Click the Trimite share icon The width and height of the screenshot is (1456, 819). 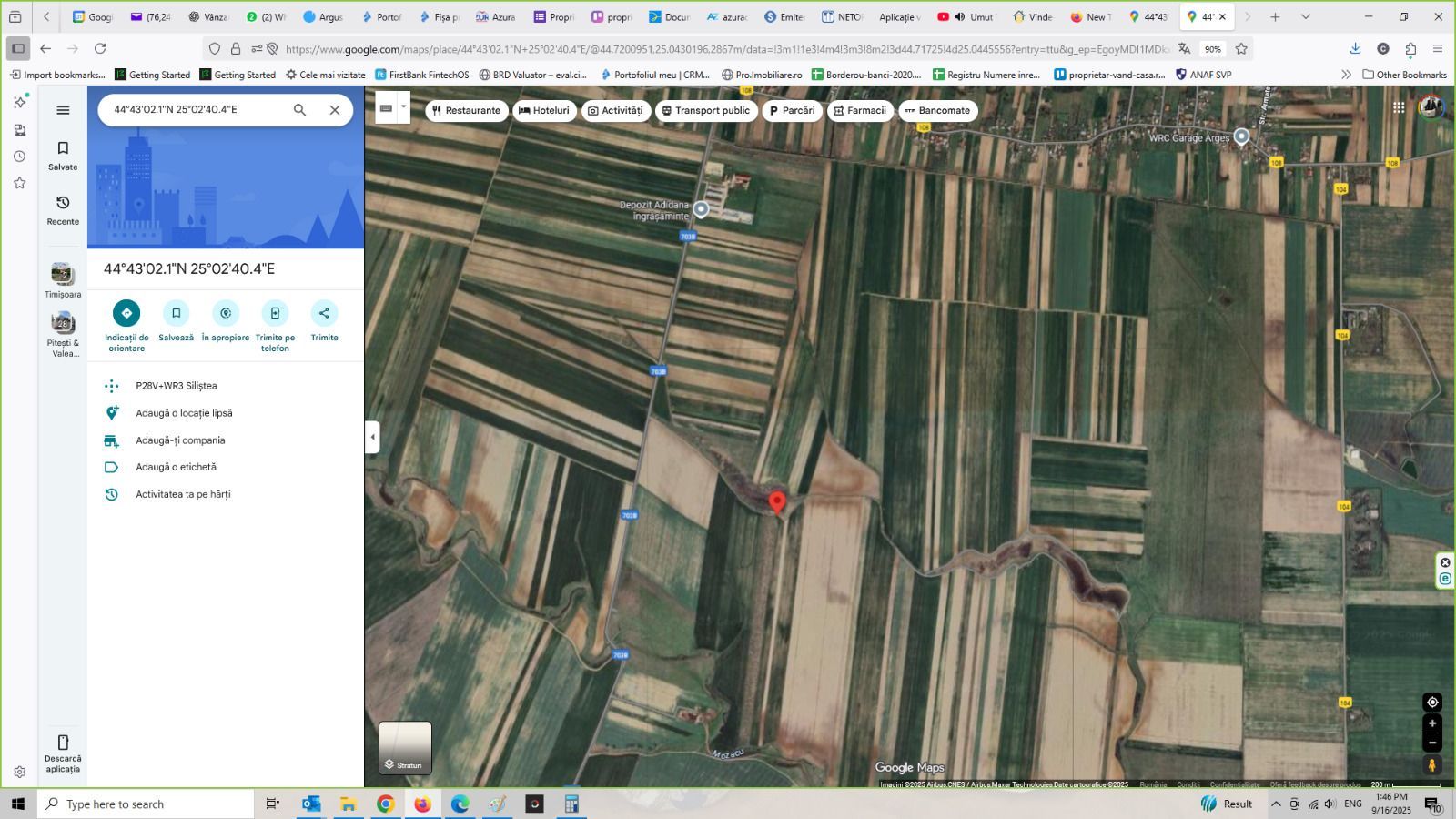(324, 313)
